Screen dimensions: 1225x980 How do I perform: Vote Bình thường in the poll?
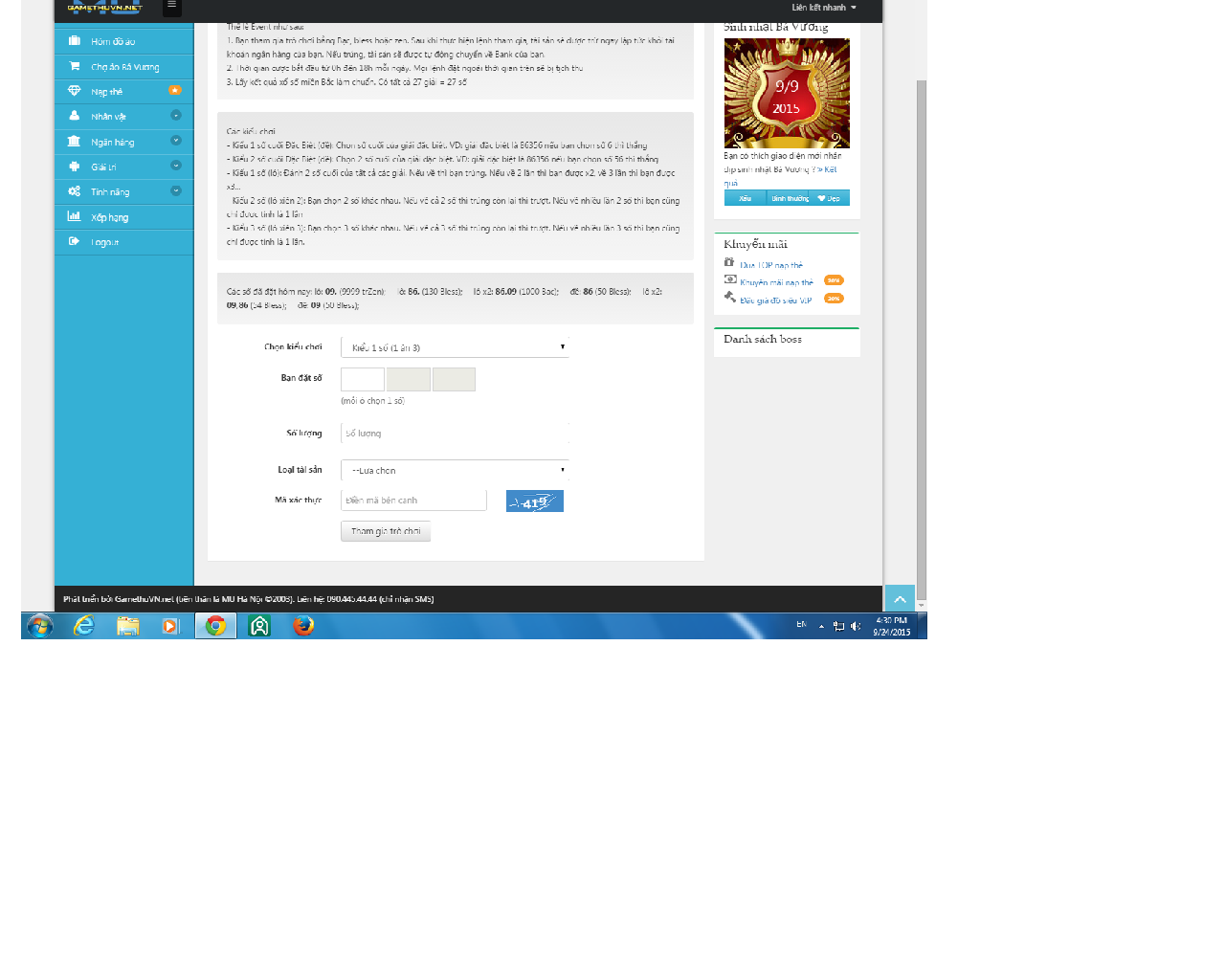pyautogui.click(x=789, y=198)
